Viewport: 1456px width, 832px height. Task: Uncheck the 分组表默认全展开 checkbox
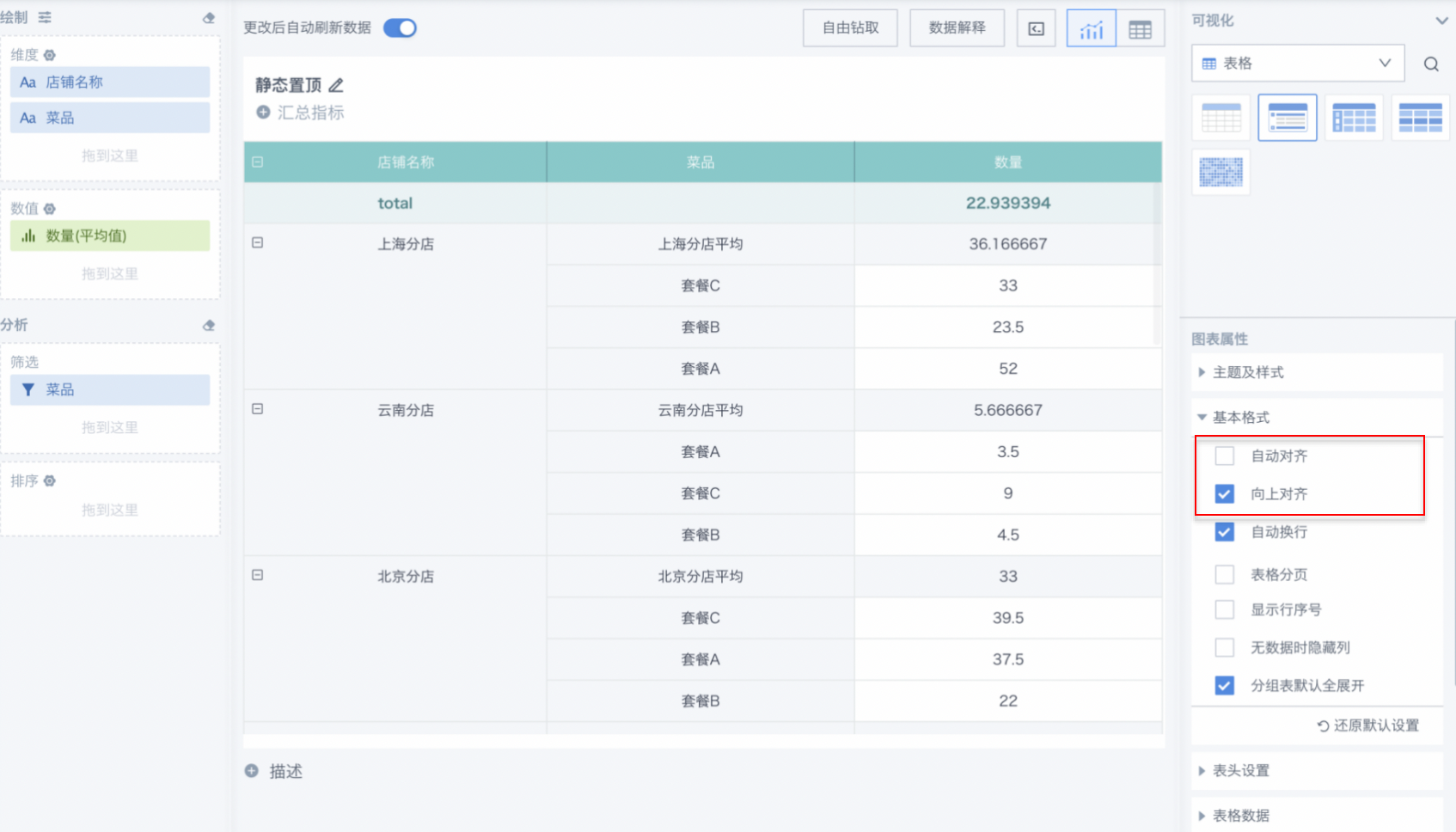tap(1225, 685)
